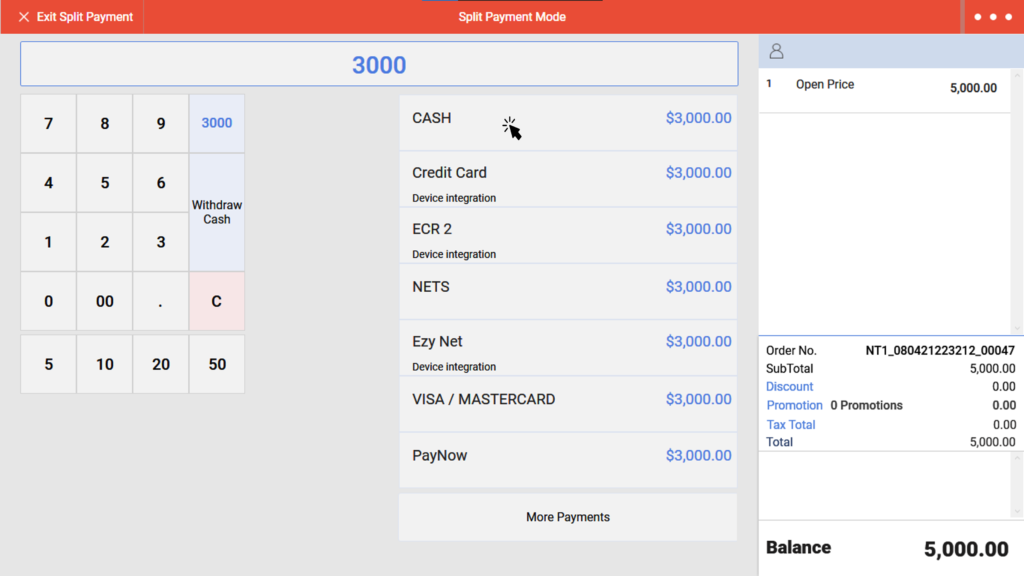
Task: Select CASH as the payment method
Action: (568, 118)
